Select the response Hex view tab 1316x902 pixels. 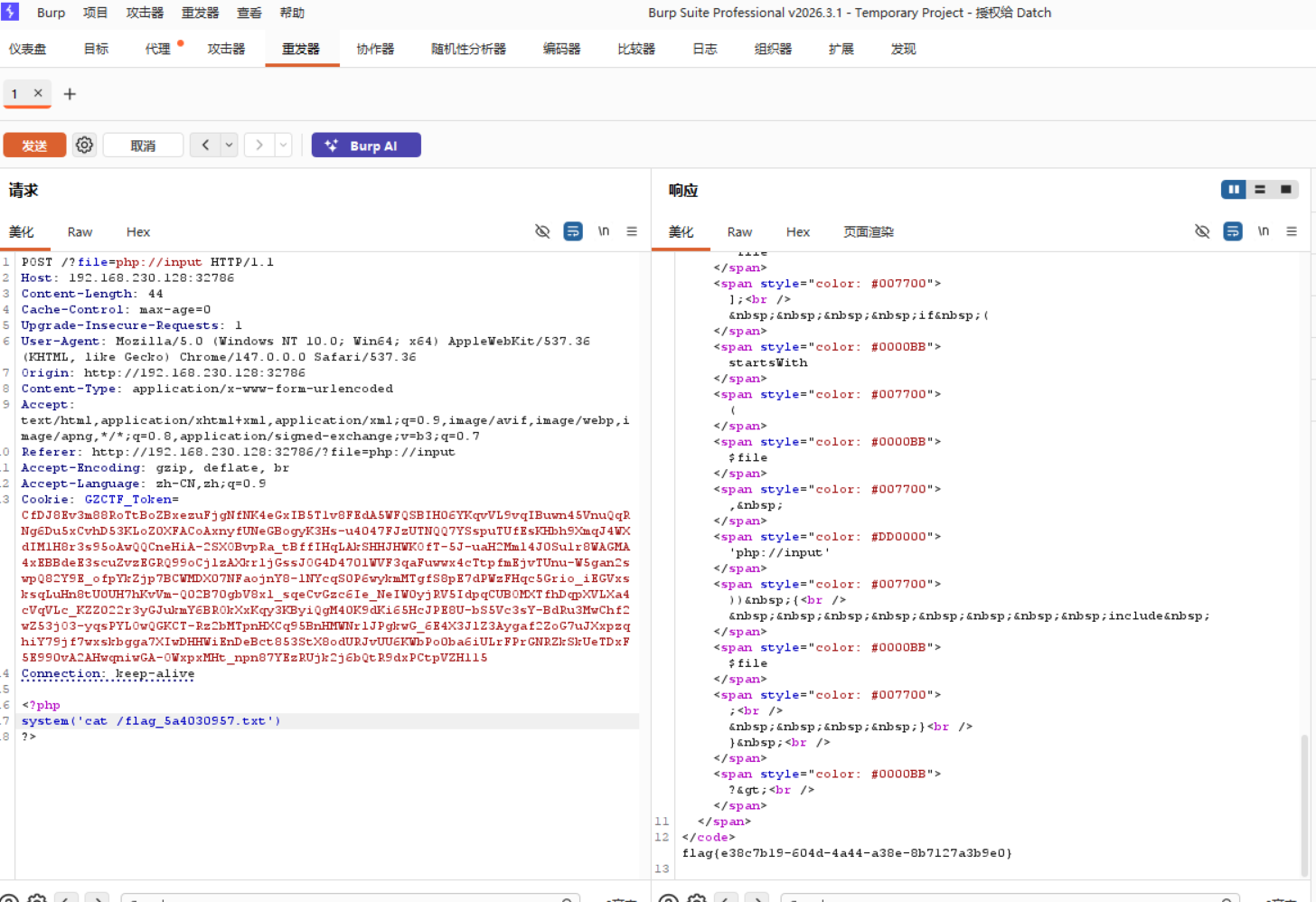click(798, 232)
